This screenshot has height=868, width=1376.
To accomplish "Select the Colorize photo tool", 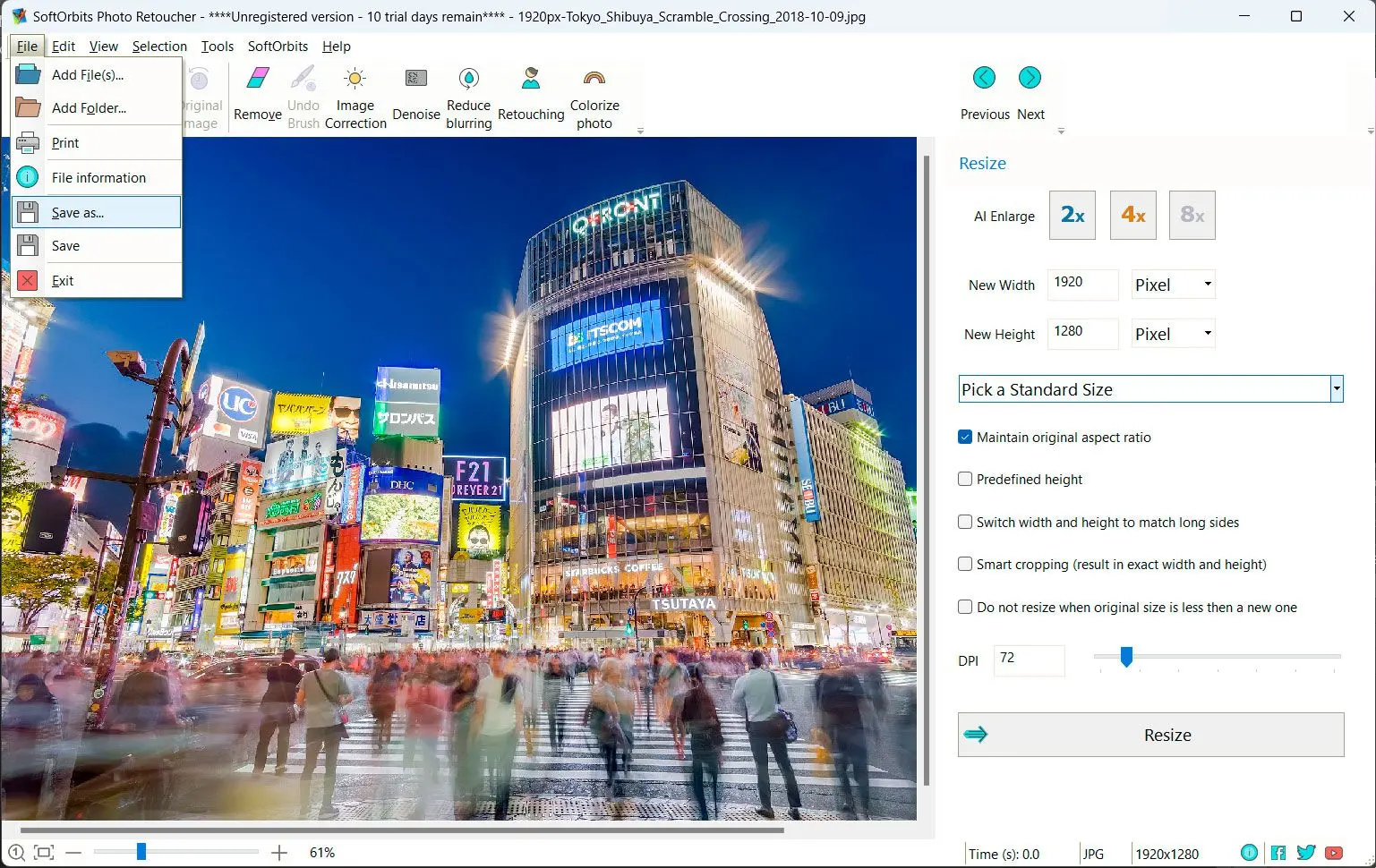I will coord(594,95).
